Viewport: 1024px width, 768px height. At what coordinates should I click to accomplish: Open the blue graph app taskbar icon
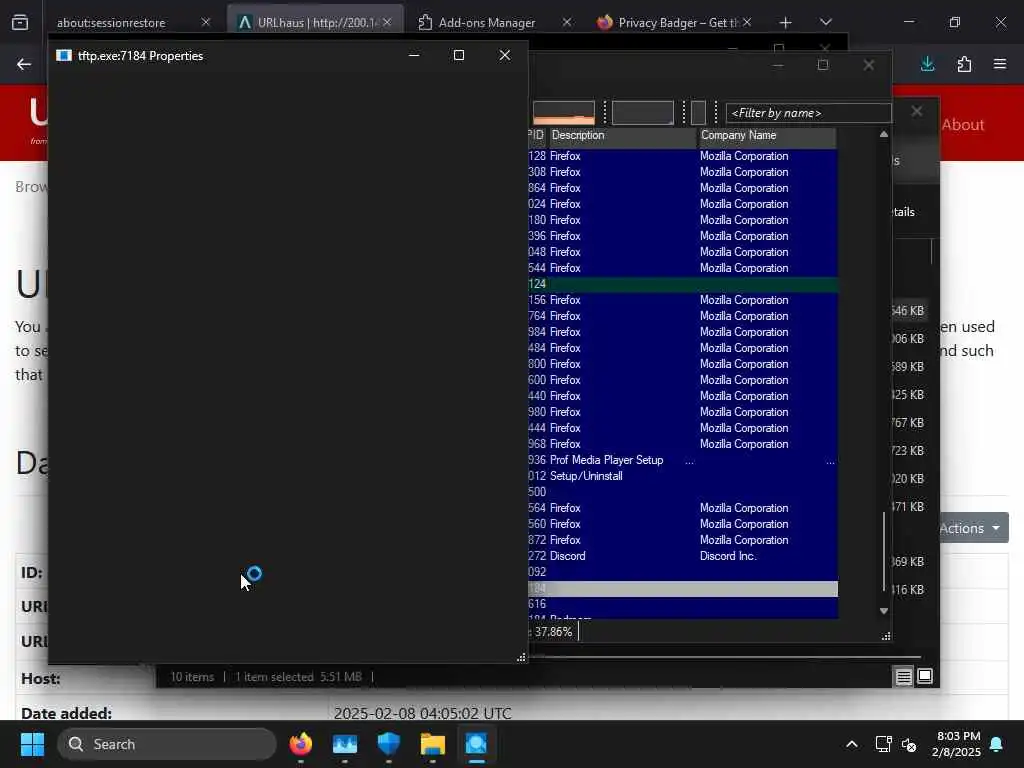click(345, 744)
